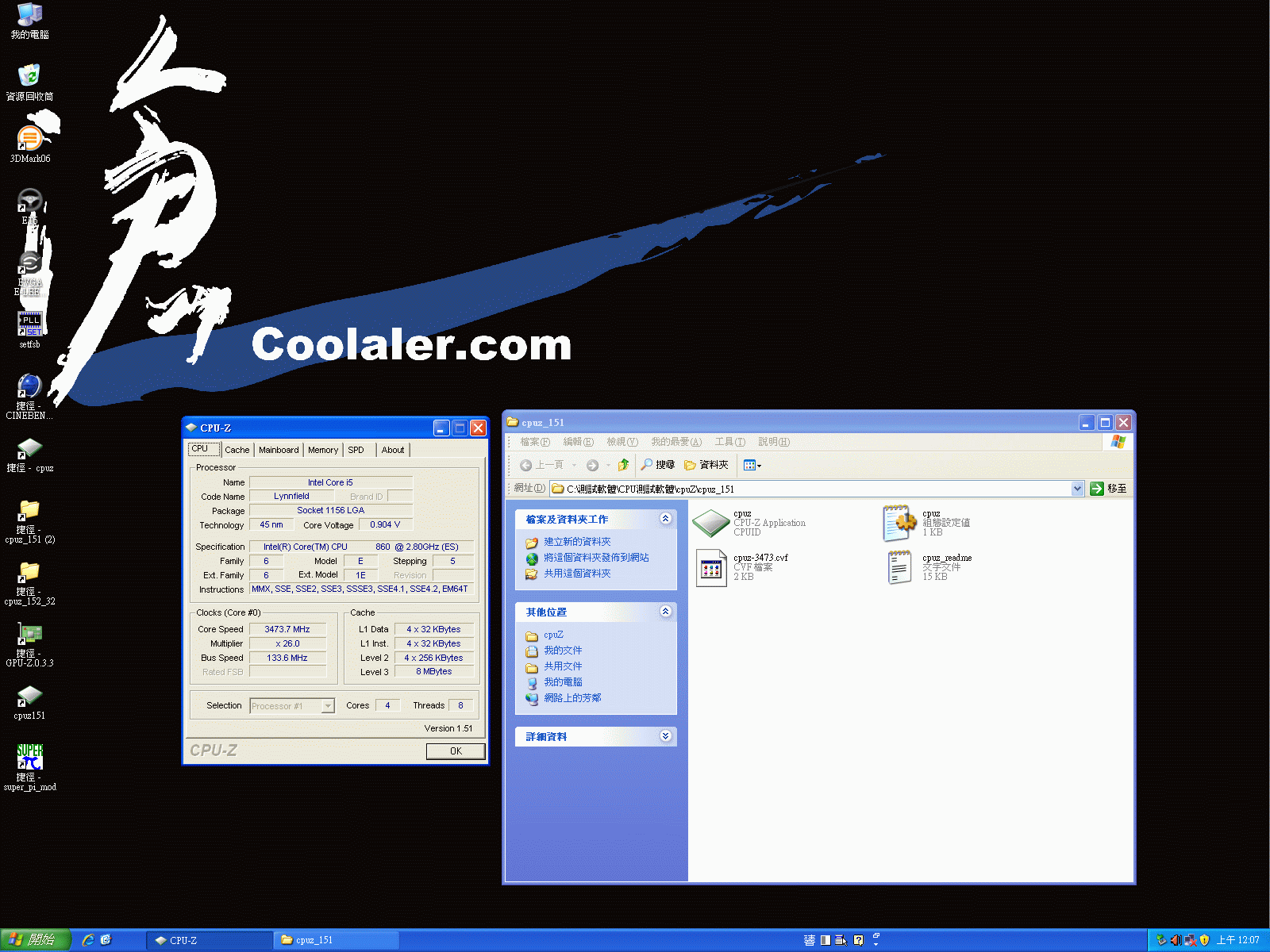This screenshot has height=952, width=1270.
Task: Open the cpuz_152_32 folder shortcut
Action: (x=29, y=583)
